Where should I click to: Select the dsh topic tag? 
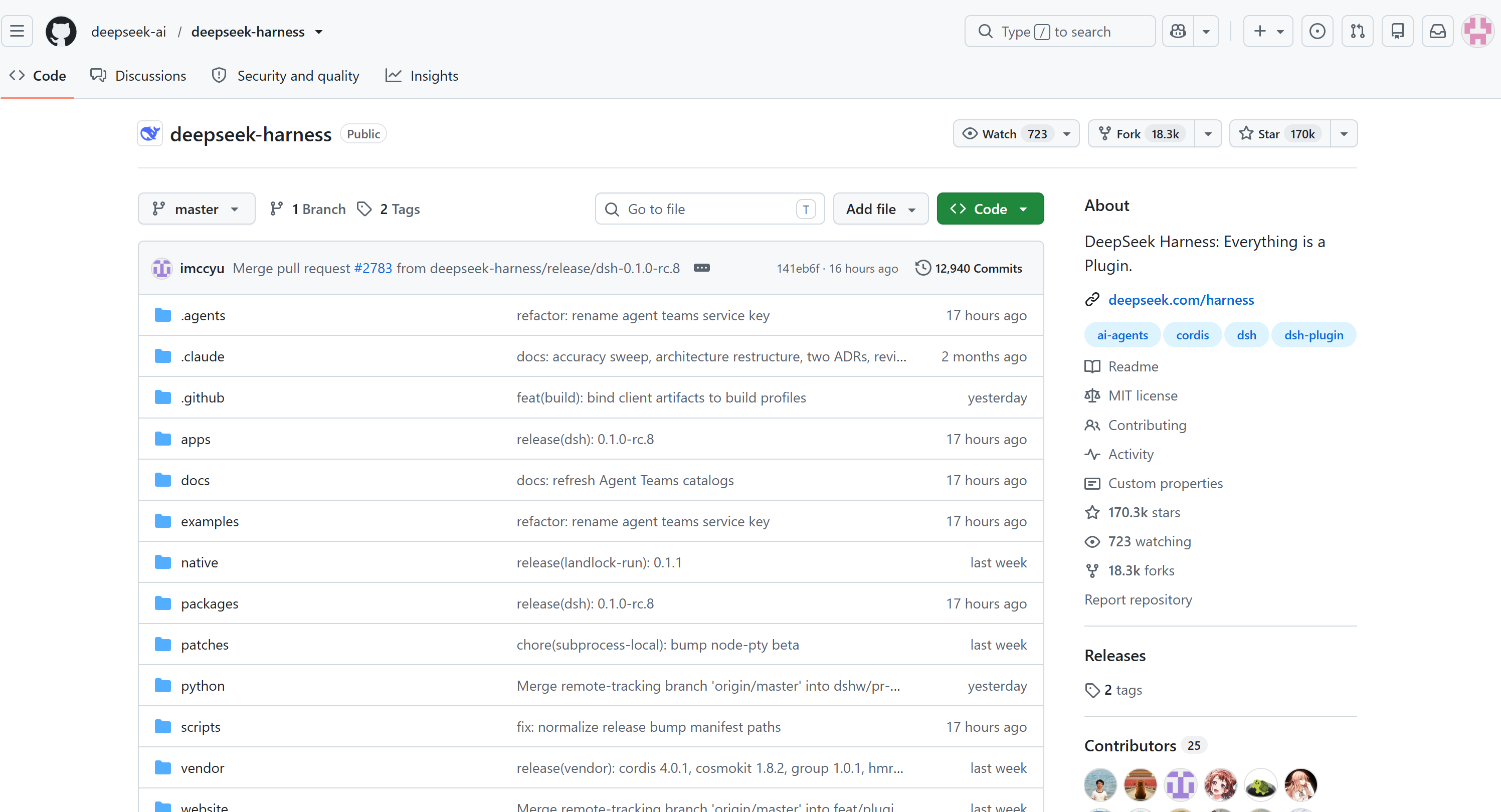click(x=1246, y=335)
